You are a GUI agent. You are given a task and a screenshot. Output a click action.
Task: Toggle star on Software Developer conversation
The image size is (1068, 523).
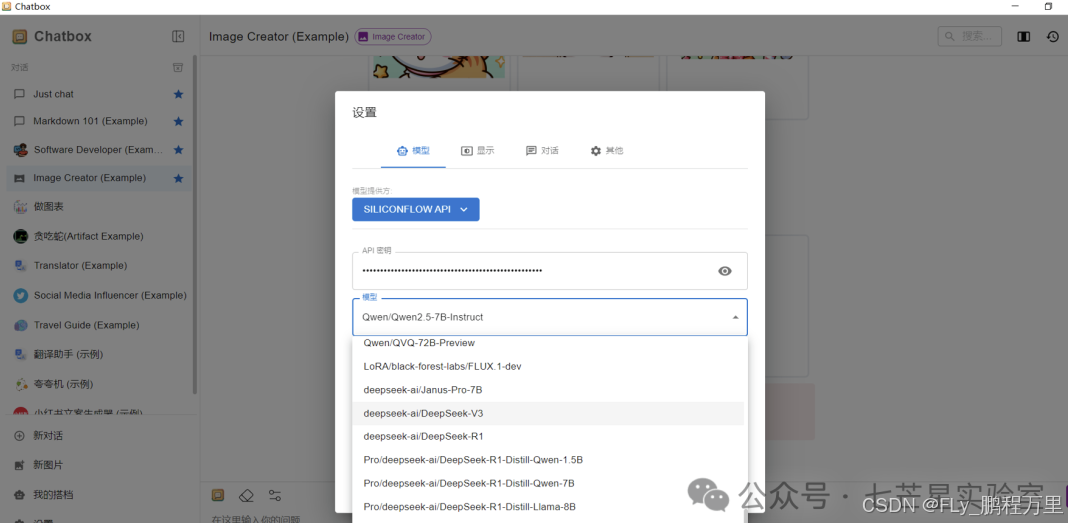[178, 150]
